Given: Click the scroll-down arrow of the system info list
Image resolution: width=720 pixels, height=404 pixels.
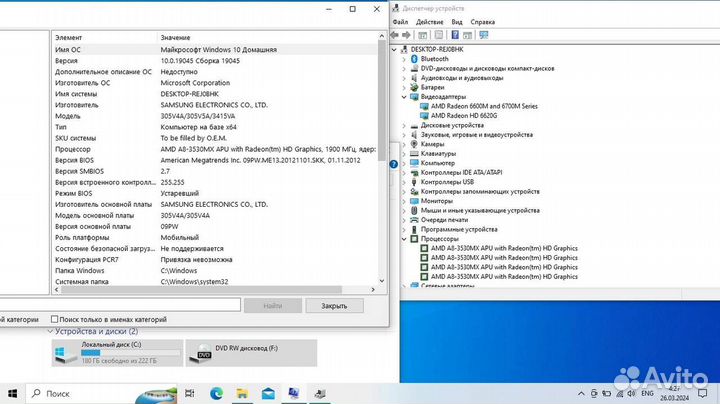Looking at the screenshot, I should tap(382, 281).
